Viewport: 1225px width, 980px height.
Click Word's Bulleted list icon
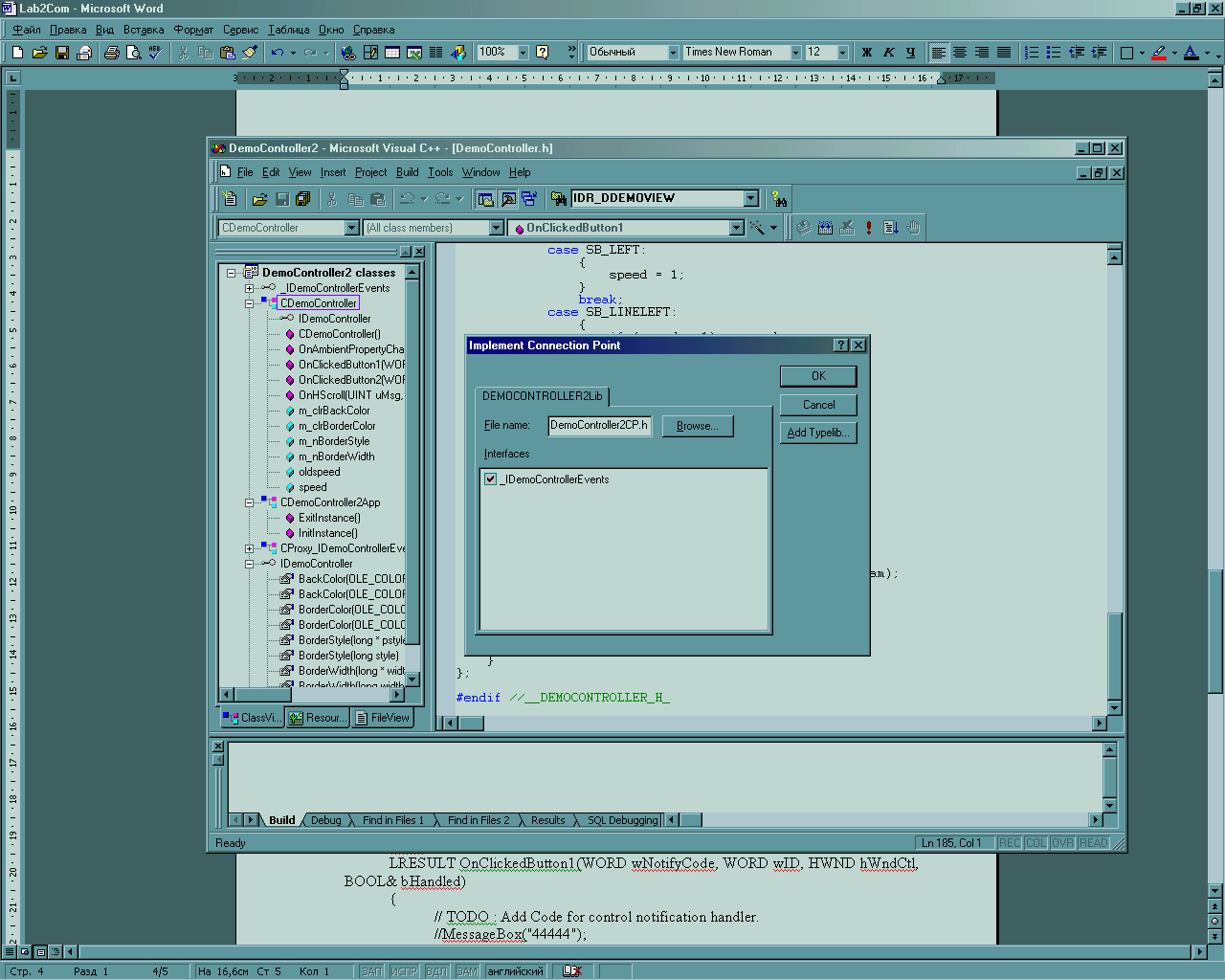coord(1054,53)
